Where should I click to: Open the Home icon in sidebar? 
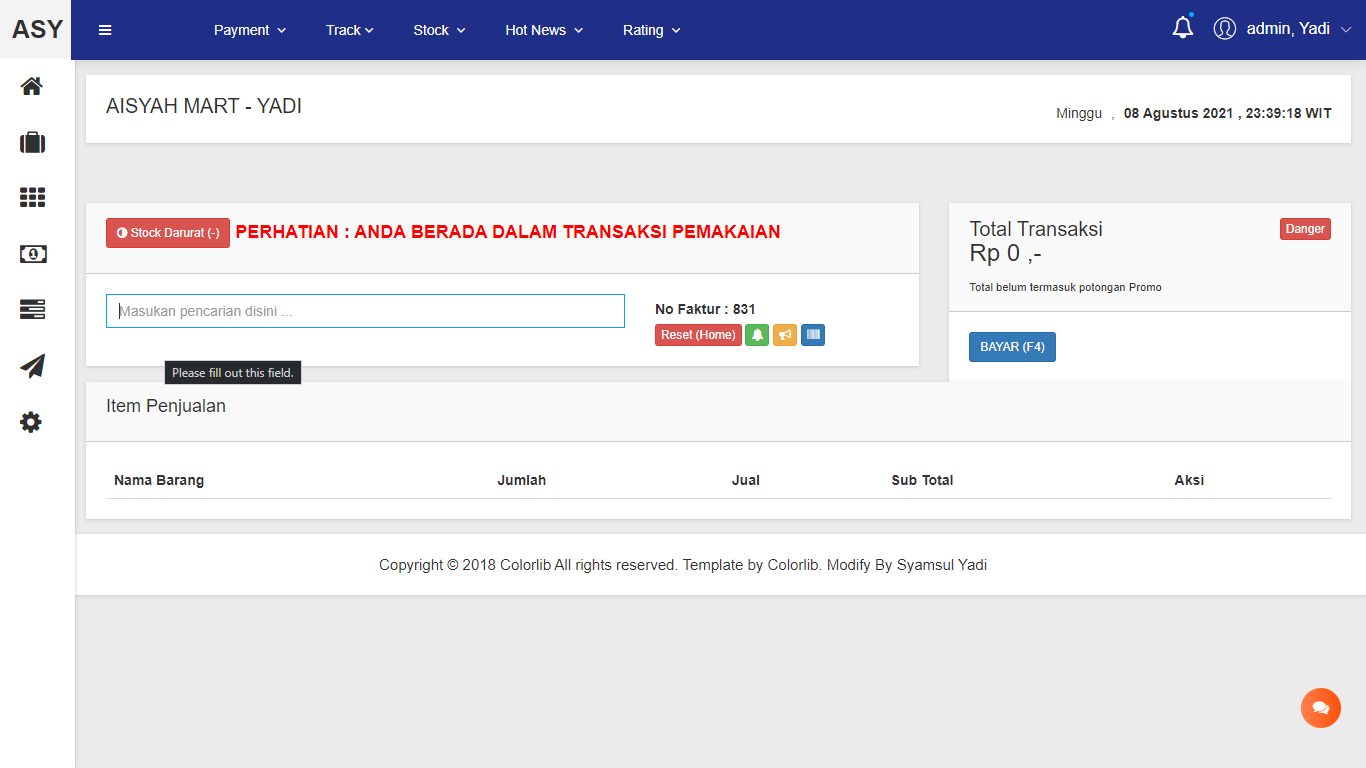32,86
